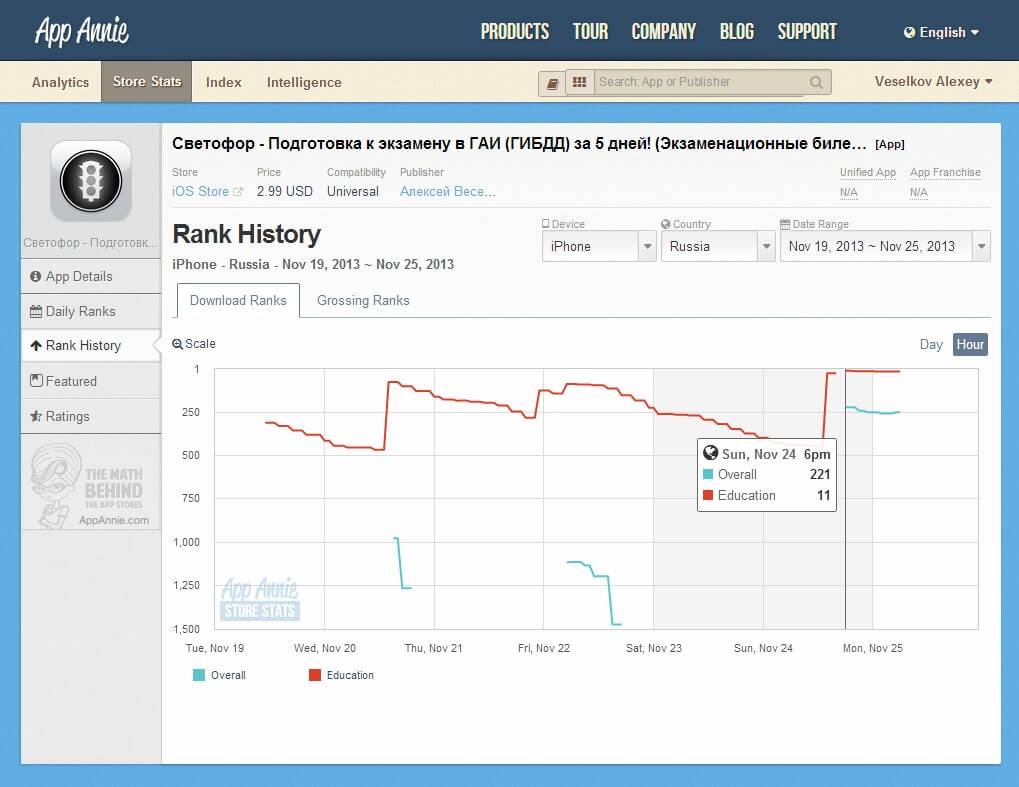Viewport: 1019px width, 787px height.
Task: Focus the Search App or Publisher field
Action: (x=701, y=82)
